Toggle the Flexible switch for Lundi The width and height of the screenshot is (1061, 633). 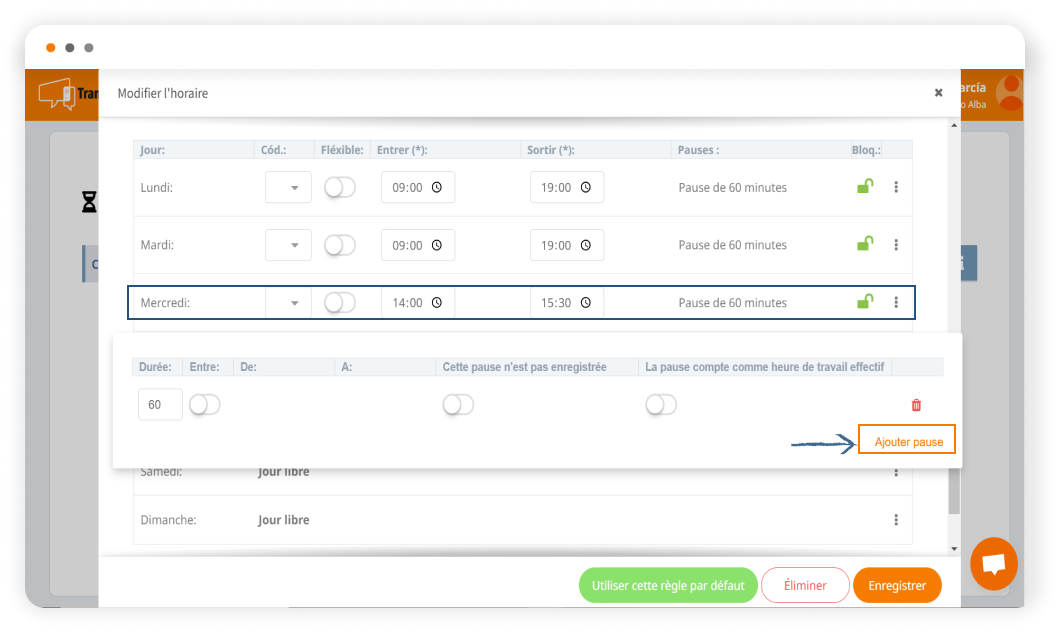pyautogui.click(x=340, y=187)
